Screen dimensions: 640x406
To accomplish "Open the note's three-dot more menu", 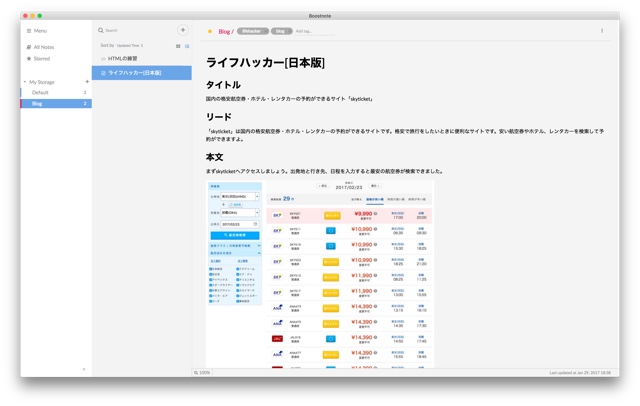I will (602, 31).
